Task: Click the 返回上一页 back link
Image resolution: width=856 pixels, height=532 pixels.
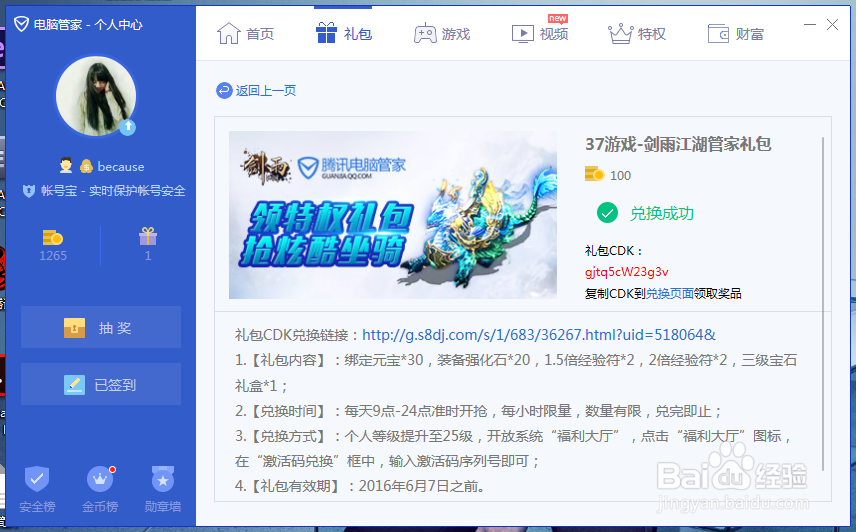Action: [x=266, y=91]
